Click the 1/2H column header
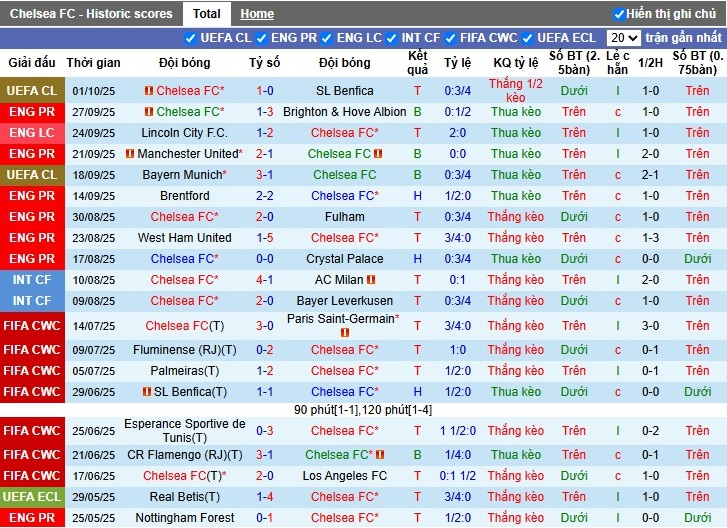727x528 pixels. coord(650,63)
